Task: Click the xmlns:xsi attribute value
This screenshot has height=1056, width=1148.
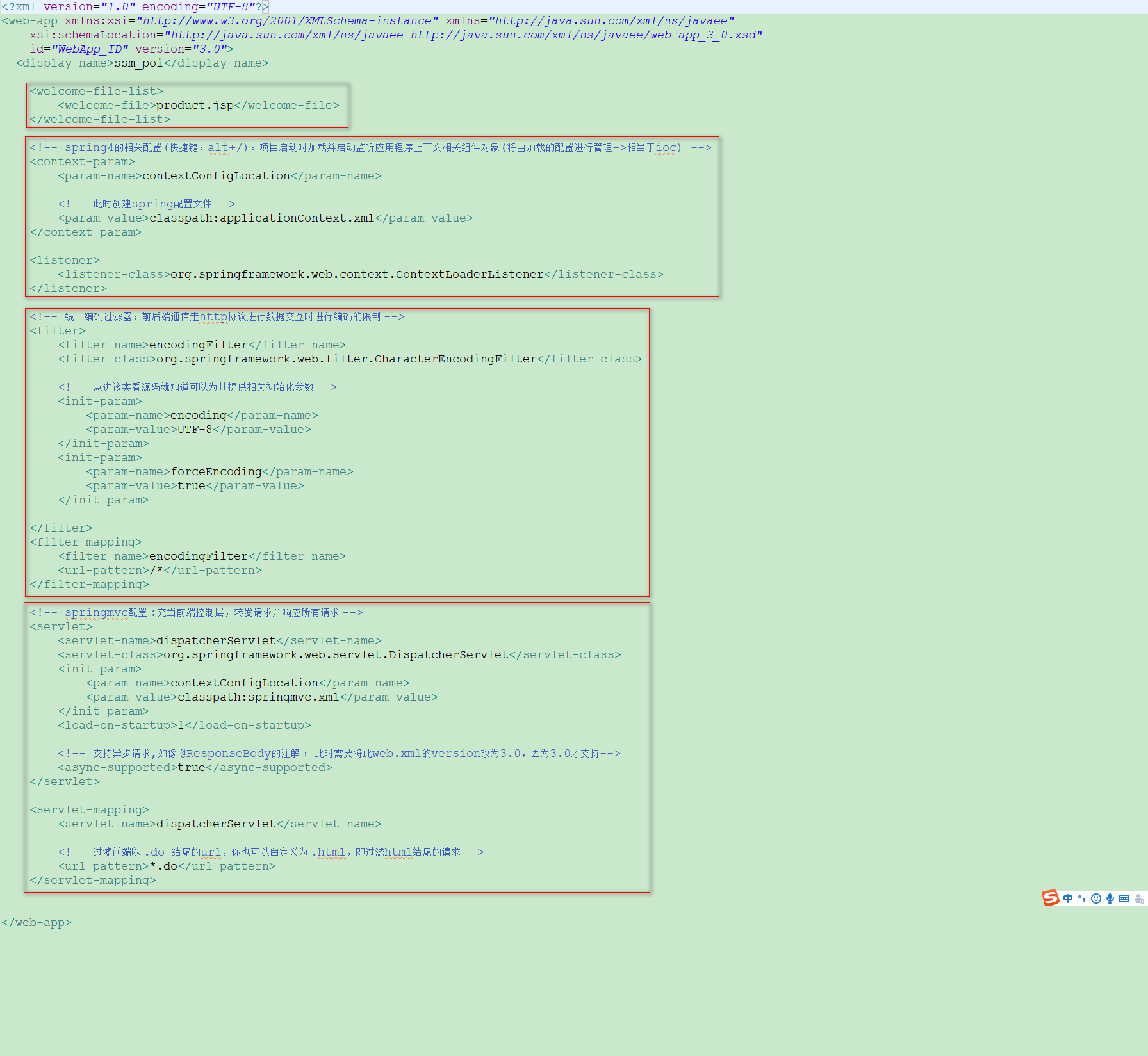Action: coord(287,21)
